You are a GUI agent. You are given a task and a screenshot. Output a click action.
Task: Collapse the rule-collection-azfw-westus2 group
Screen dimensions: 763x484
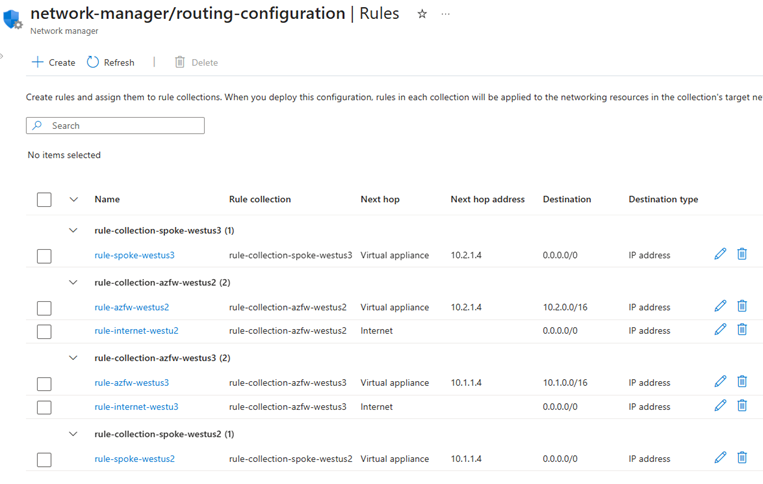pos(73,282)
